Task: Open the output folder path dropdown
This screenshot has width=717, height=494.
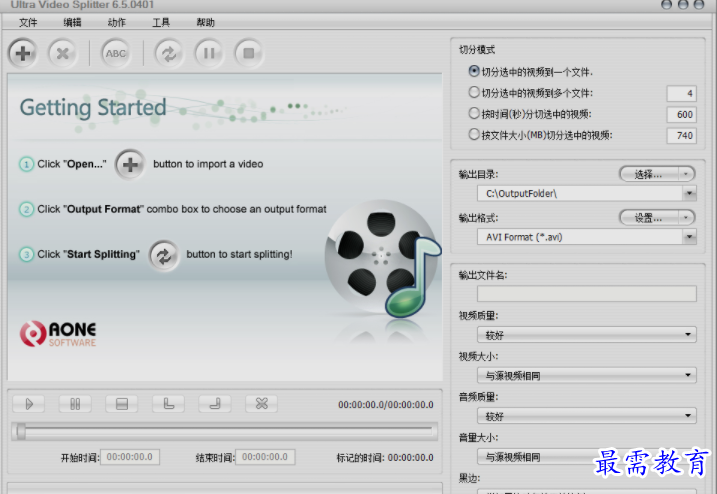Action: (x=689, y=193)
